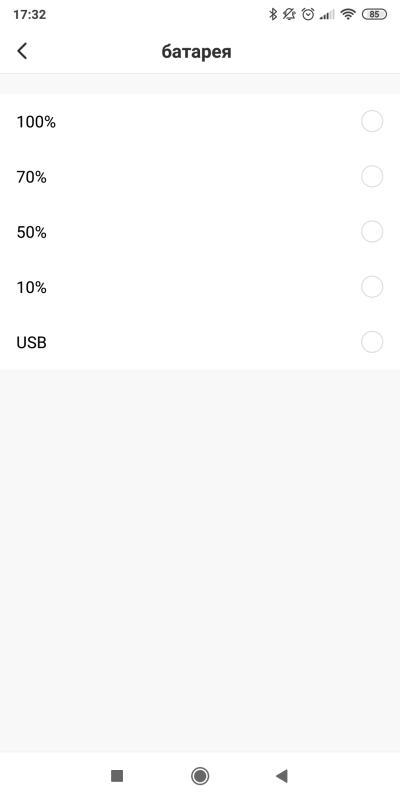Tap the USB list label
Screen dimensions: 400x800
[32, 342]
